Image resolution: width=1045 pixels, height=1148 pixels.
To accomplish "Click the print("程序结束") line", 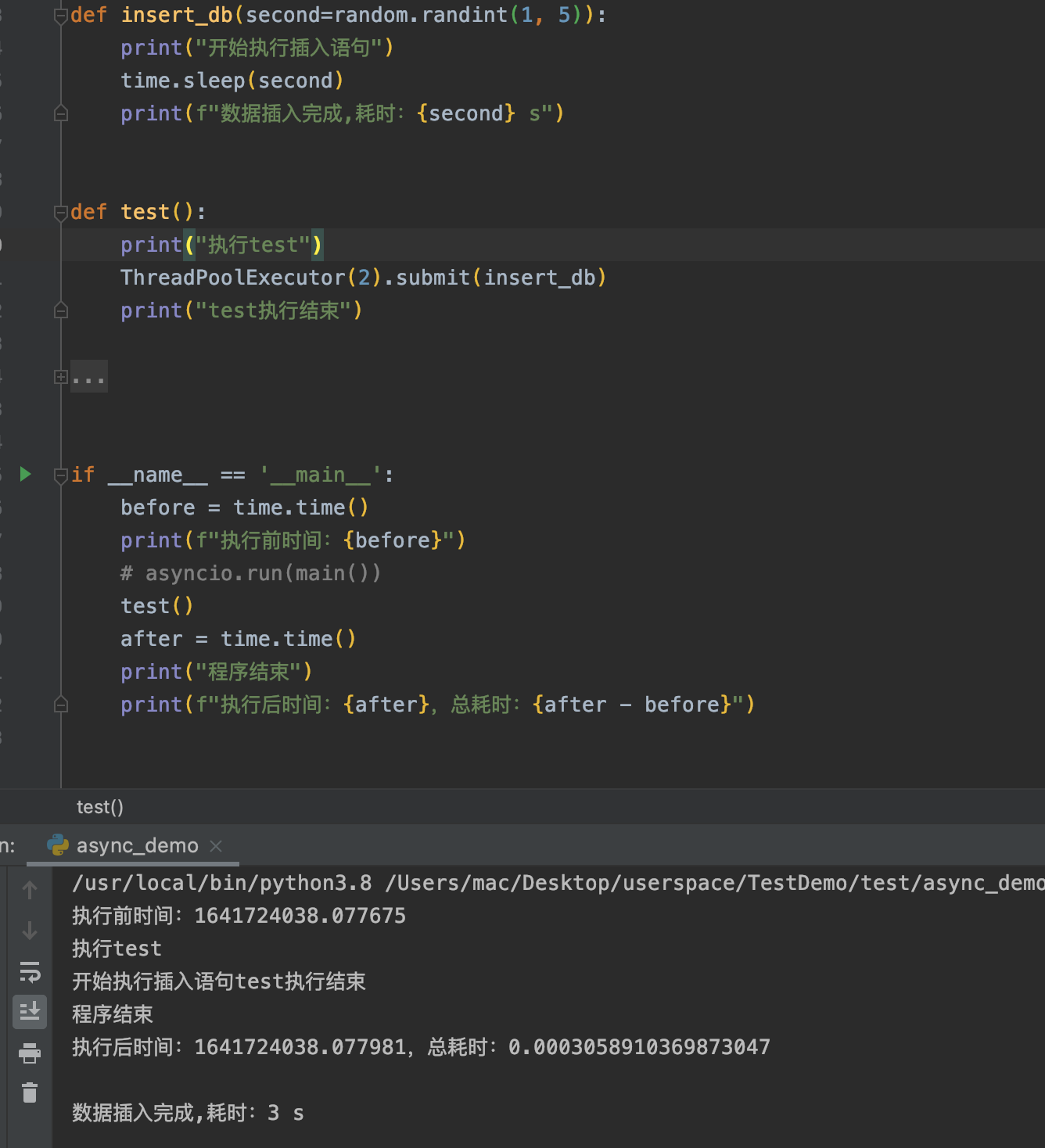I will (217, 672).
